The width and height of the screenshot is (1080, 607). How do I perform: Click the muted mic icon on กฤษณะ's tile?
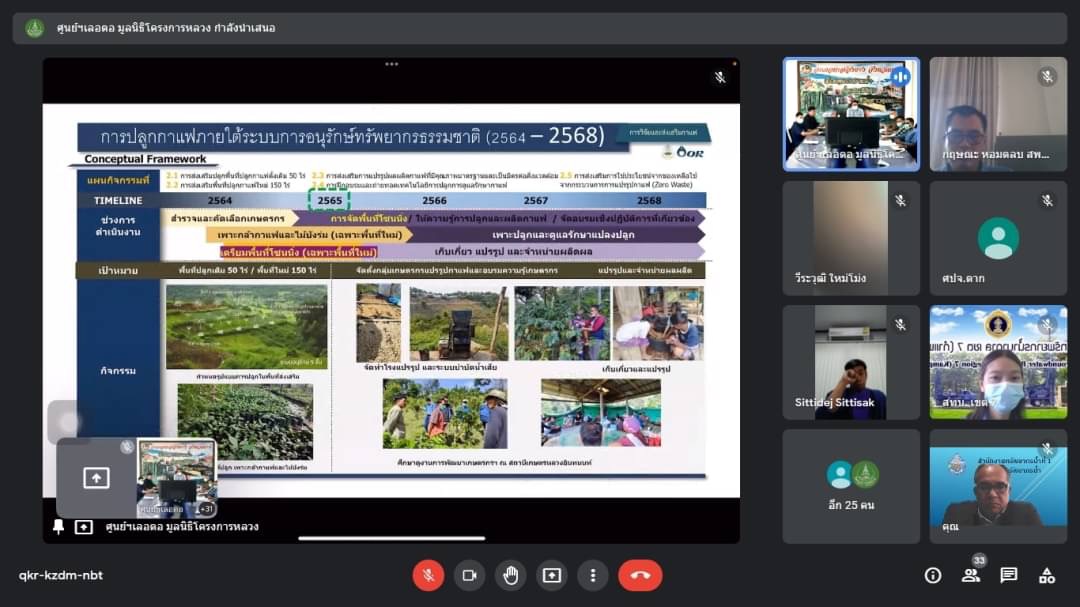coord(1047,76)
